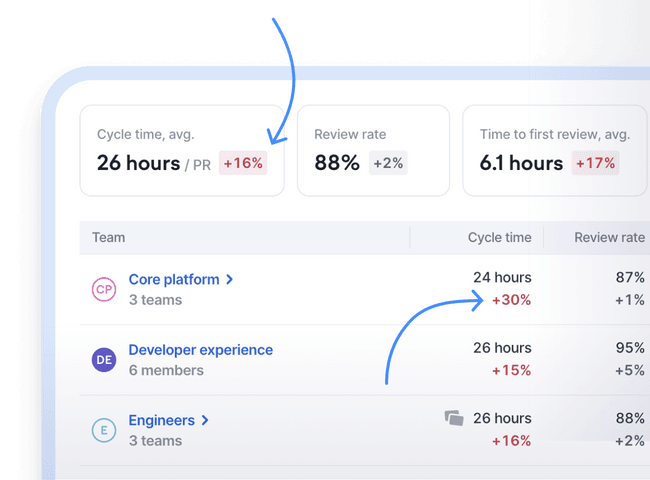Open the Core platform team link
Viewport: 650px width, 480px height.
(x=173, y=280)
